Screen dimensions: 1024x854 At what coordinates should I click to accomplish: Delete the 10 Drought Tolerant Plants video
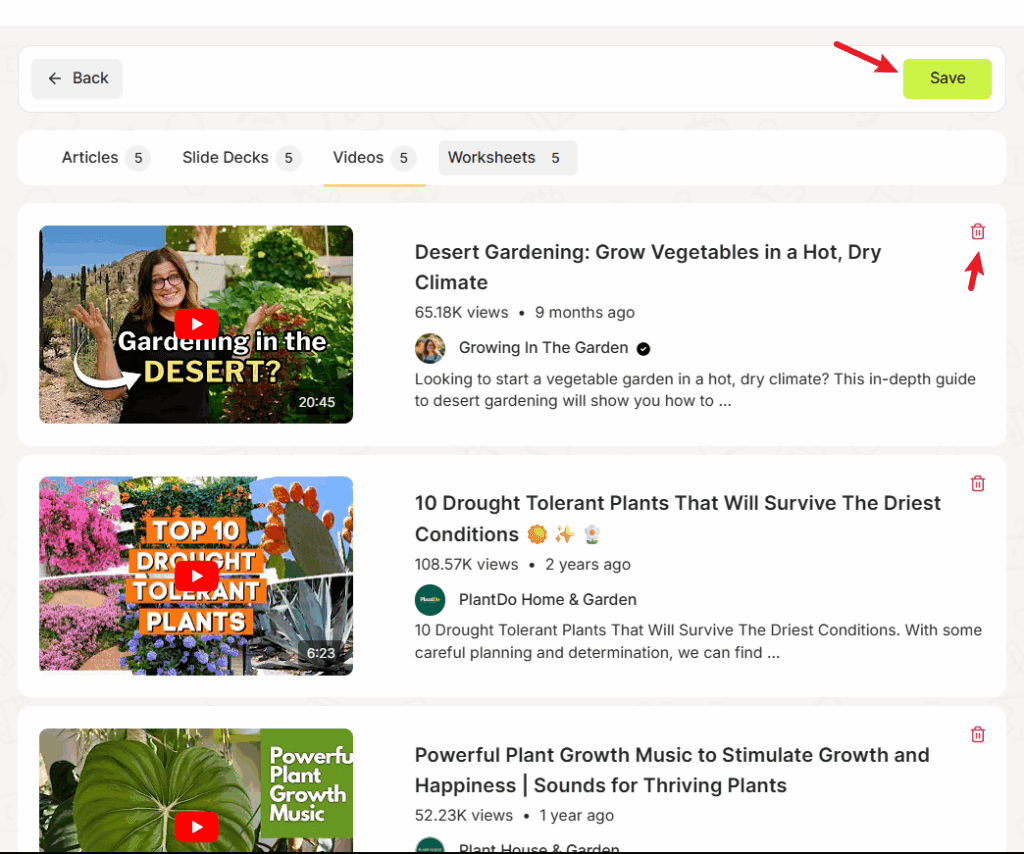978,483
